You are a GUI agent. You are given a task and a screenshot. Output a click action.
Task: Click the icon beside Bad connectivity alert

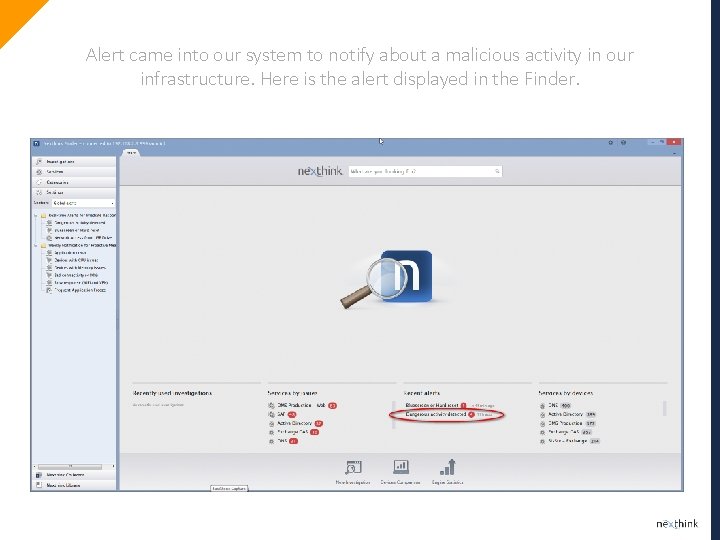pyautogui.click(x=49, y=275)
